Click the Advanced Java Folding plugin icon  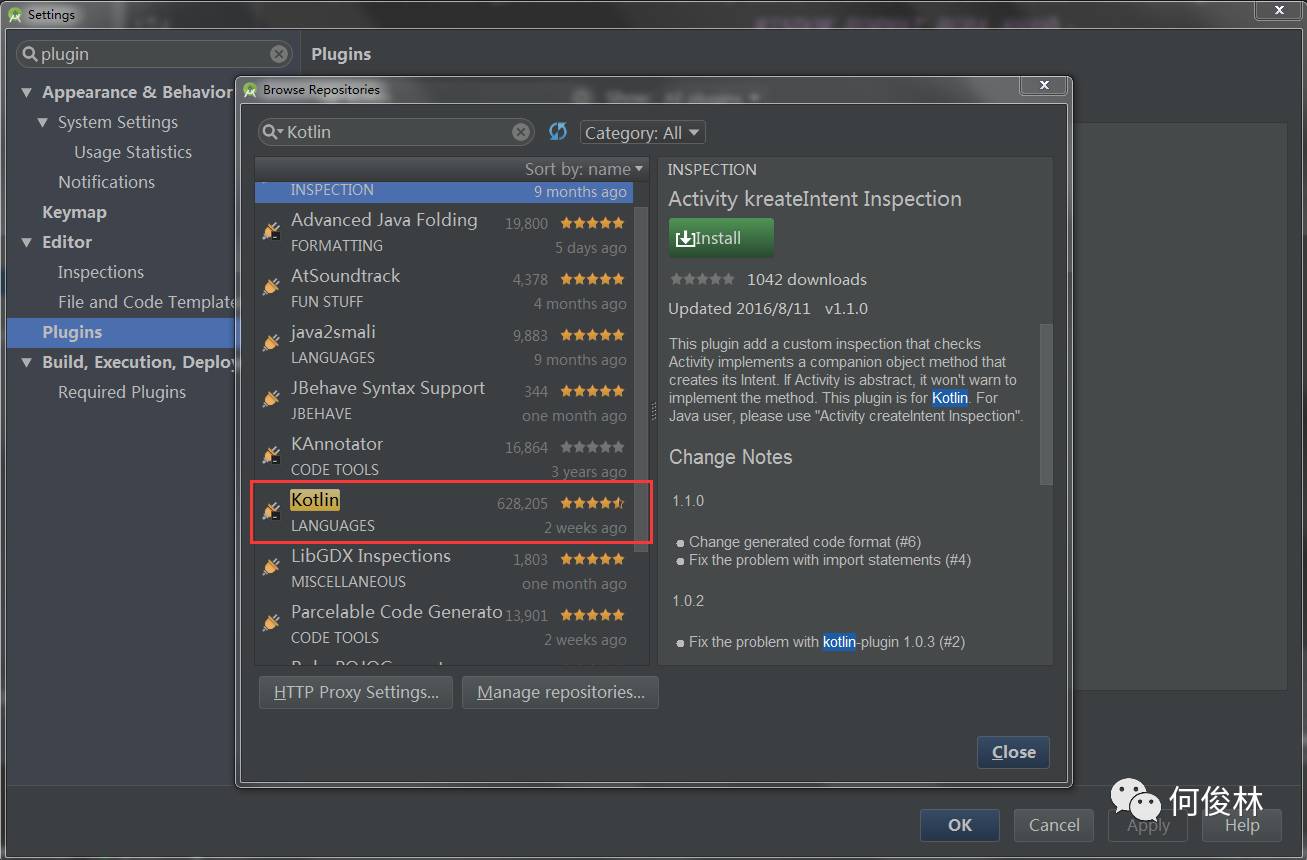click(x=270, y=231)
